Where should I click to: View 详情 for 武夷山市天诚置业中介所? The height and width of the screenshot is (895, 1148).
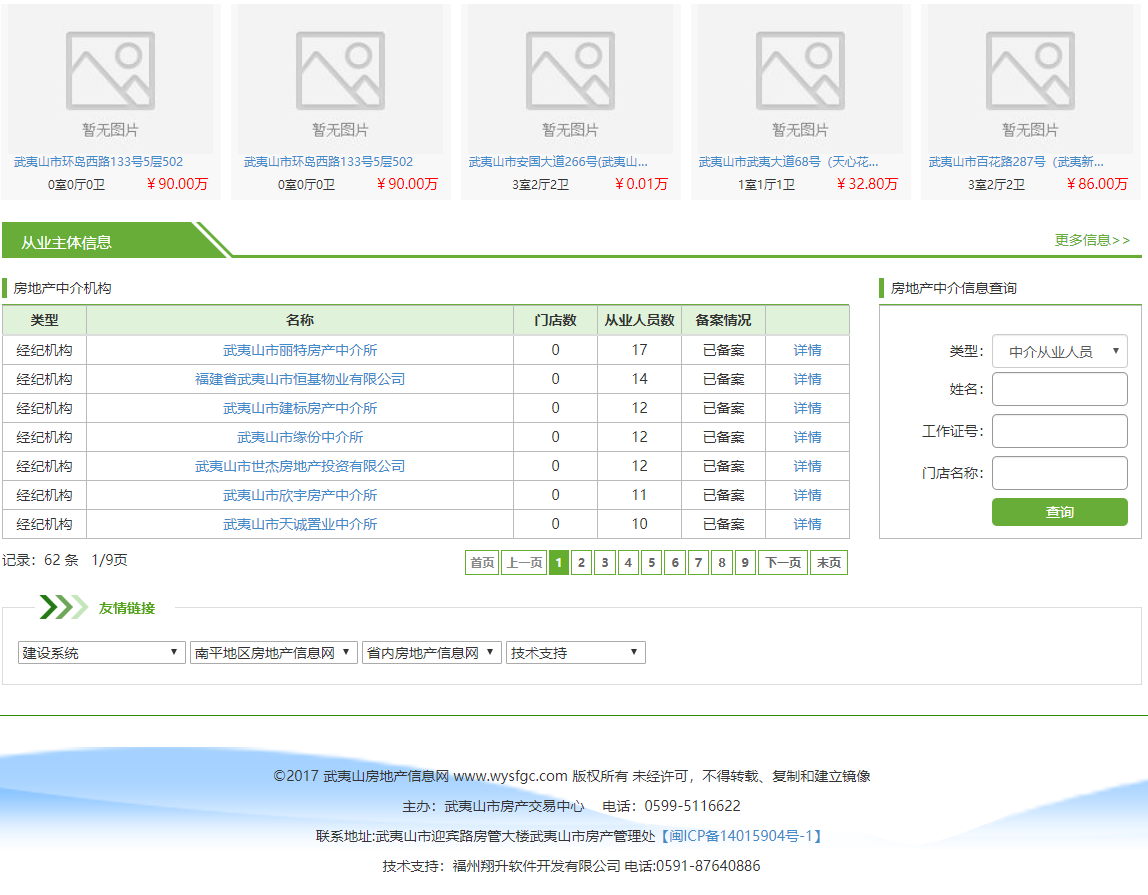coord(807,524)
